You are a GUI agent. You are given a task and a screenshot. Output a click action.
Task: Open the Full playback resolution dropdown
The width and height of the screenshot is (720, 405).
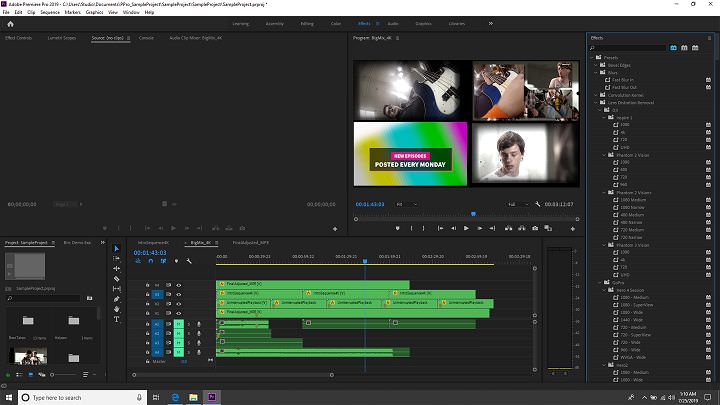coord(518,204)
